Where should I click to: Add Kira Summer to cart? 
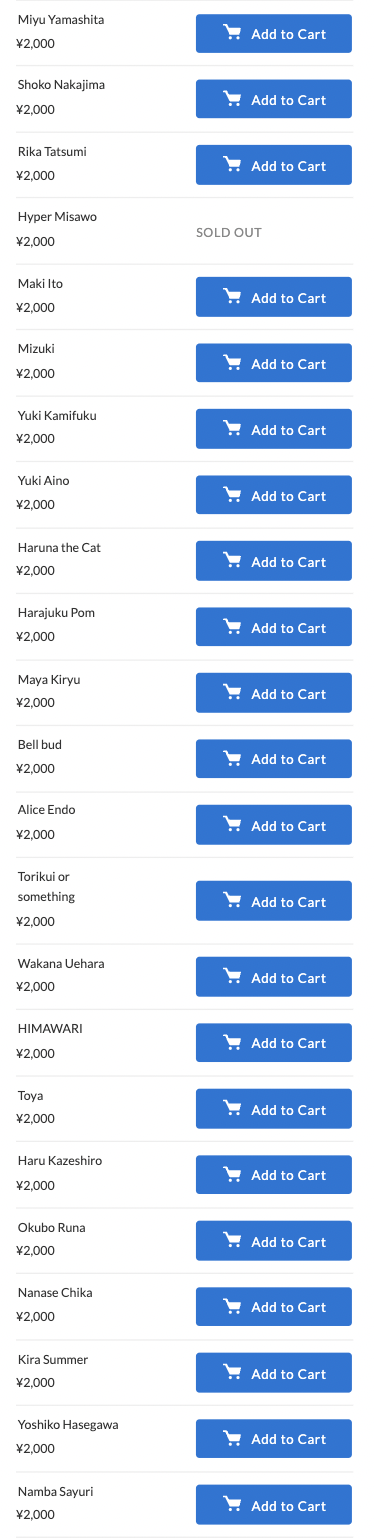pyautogui.click(x=274, y=1374)
